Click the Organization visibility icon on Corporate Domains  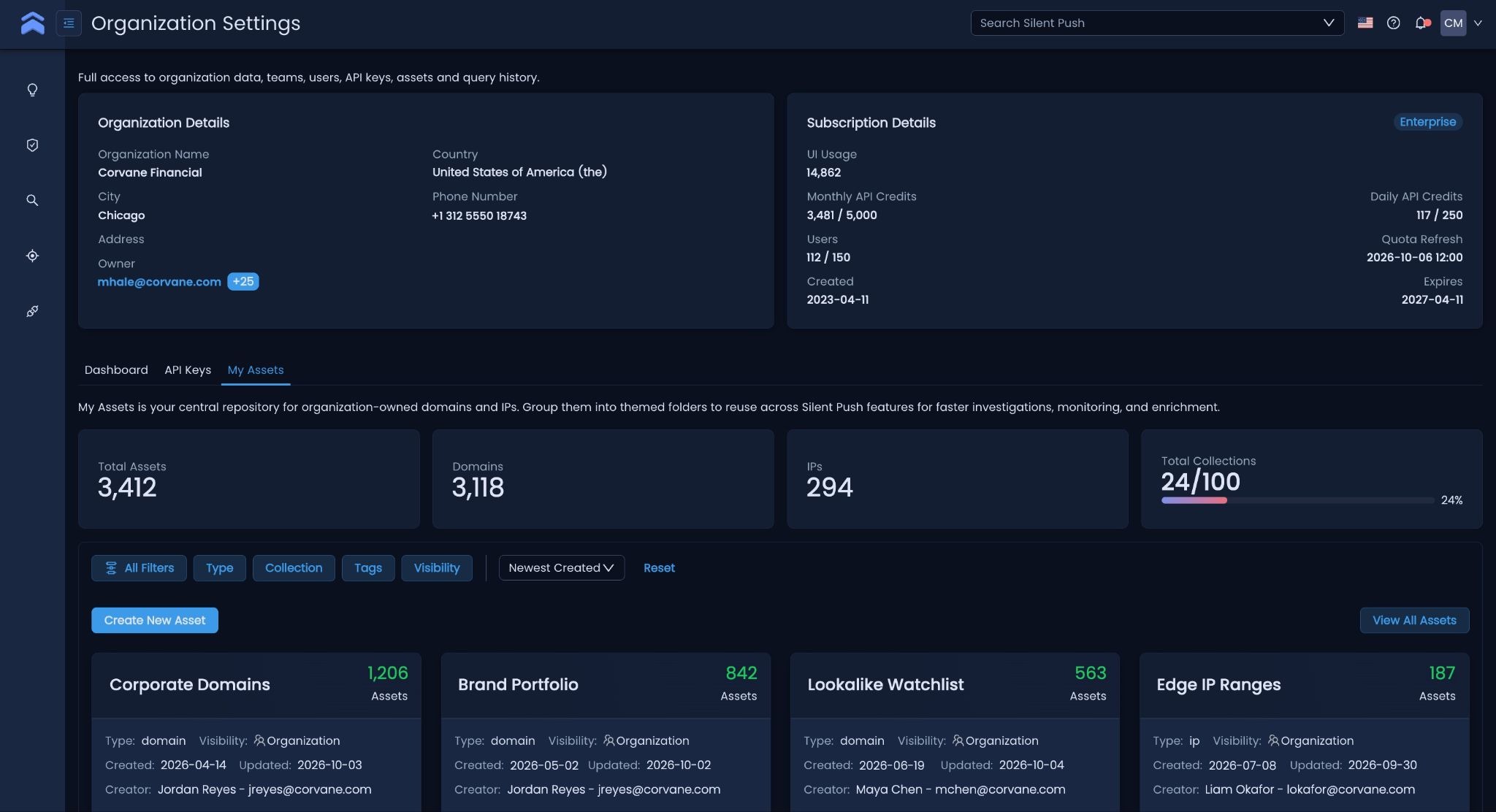(x=259, y=740)
